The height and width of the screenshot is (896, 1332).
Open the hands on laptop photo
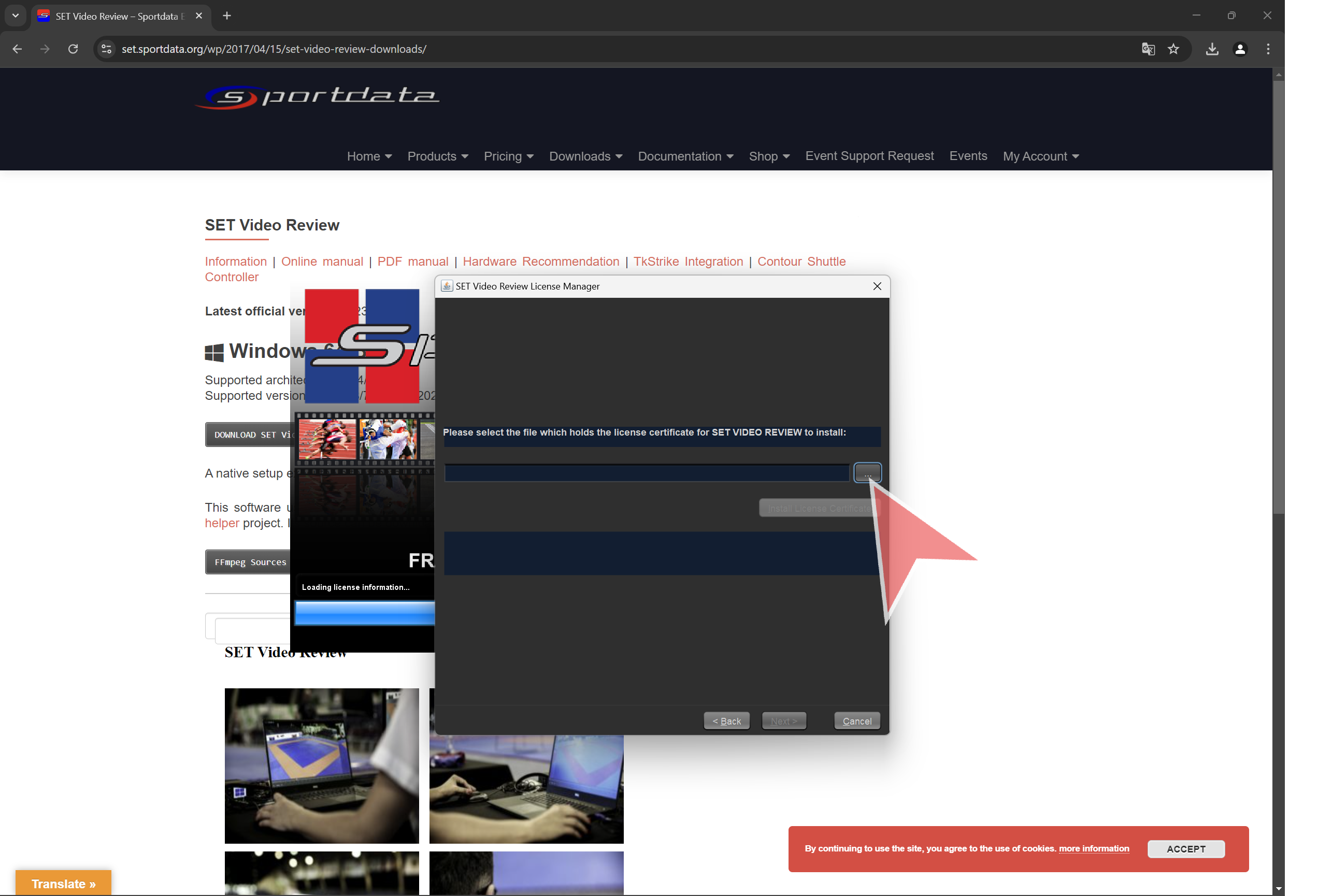click(526, 789)
